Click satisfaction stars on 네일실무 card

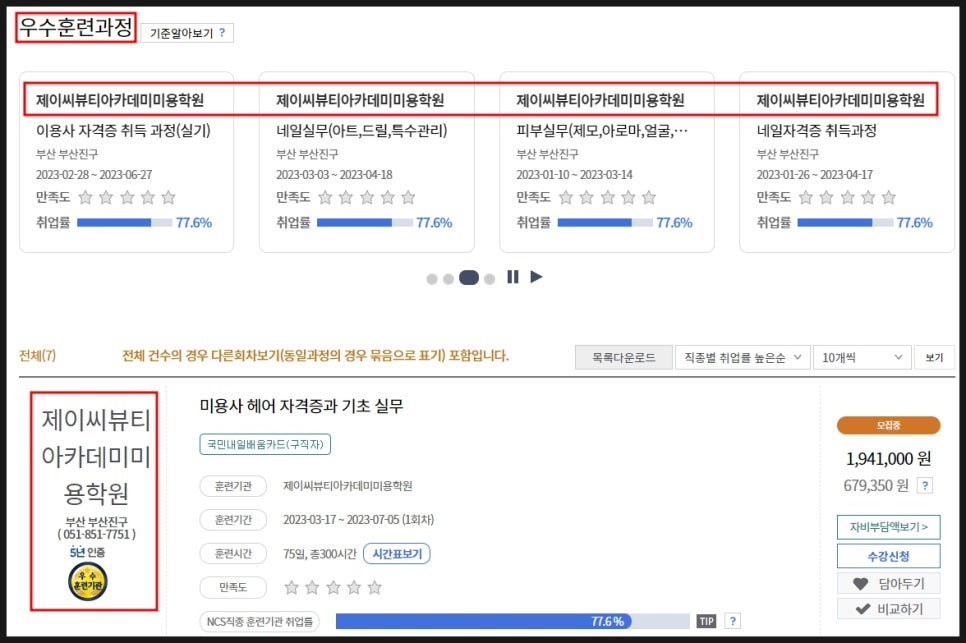[x=367, y=198]
